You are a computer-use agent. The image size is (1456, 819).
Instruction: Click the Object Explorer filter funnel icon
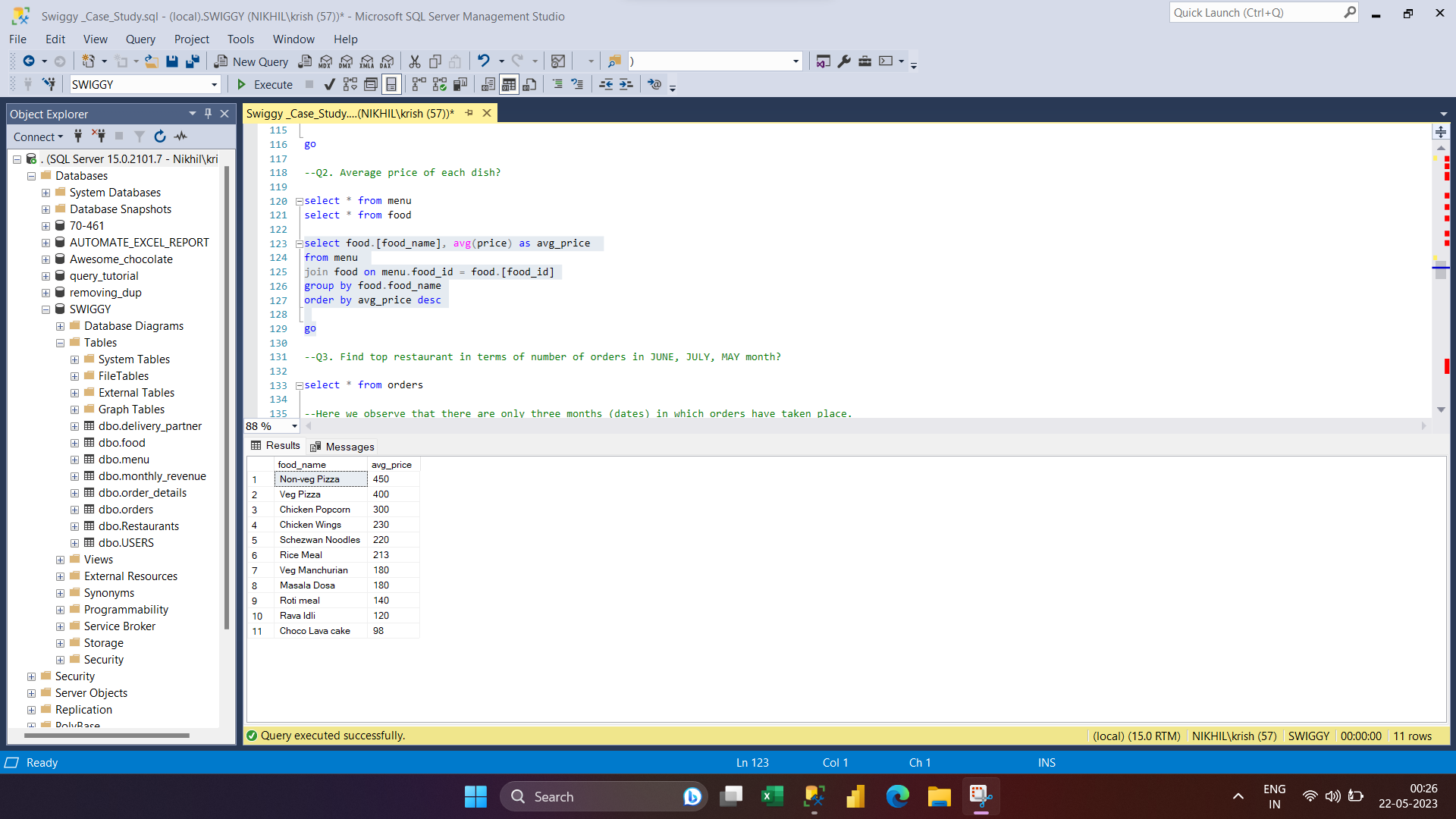coord(140,136)
